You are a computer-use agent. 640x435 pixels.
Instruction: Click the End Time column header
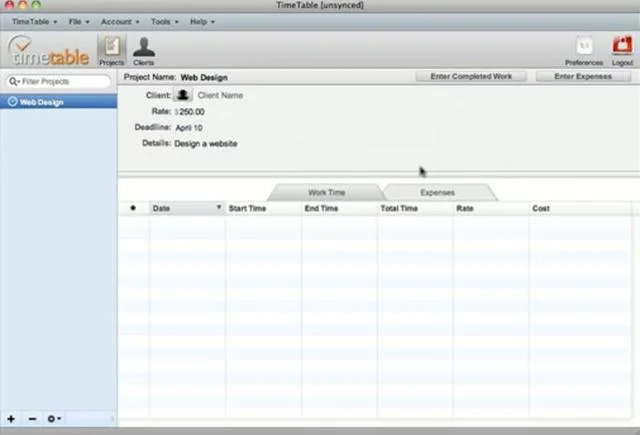tap(340, 208)
